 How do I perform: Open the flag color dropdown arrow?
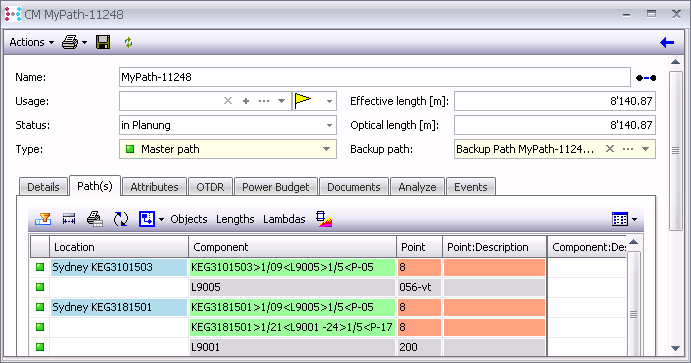pos(329,101)
